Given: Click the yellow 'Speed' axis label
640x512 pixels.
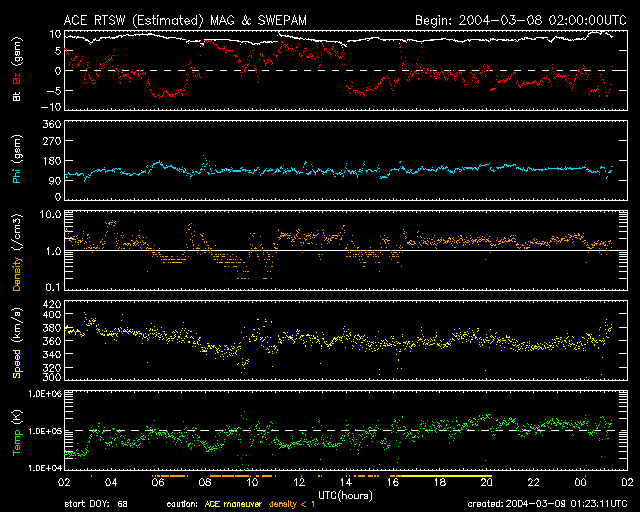Looking at the screenshot, I should 17,363.
